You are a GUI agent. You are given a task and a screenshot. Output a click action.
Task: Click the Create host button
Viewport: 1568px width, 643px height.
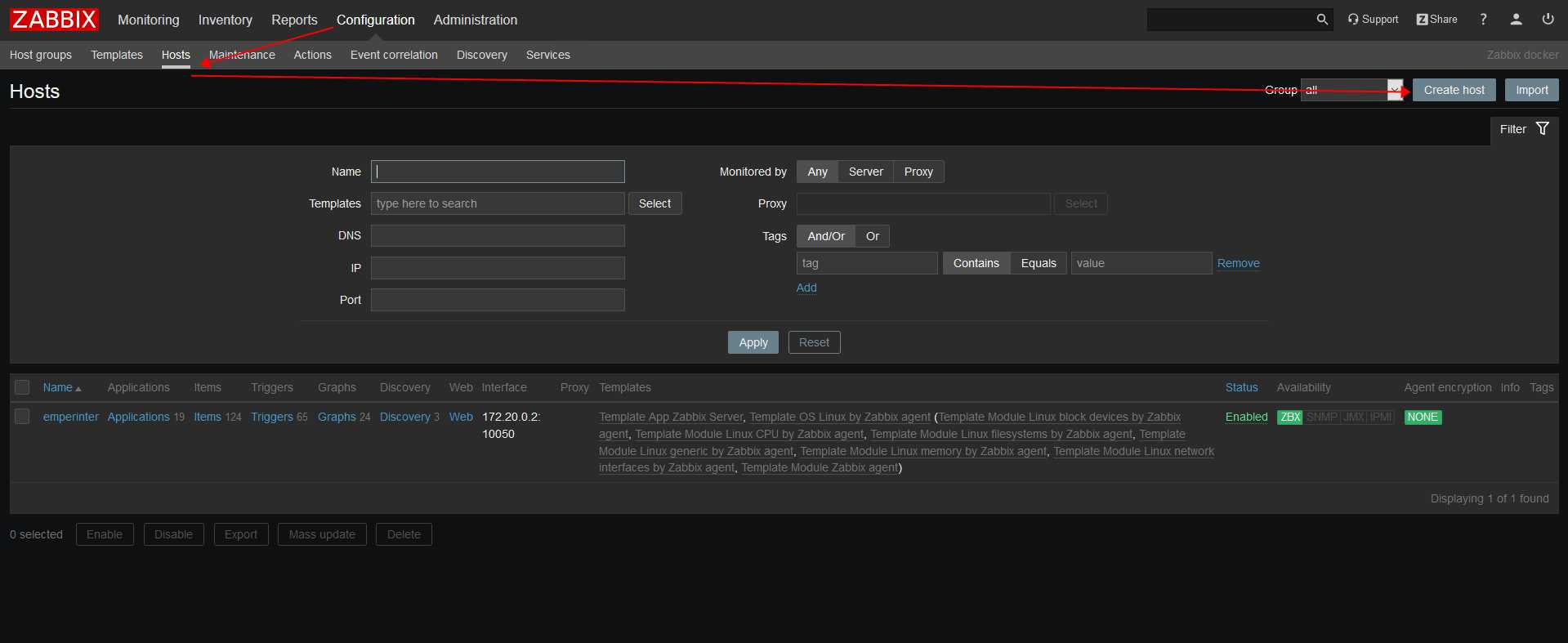click(1454, 90)
